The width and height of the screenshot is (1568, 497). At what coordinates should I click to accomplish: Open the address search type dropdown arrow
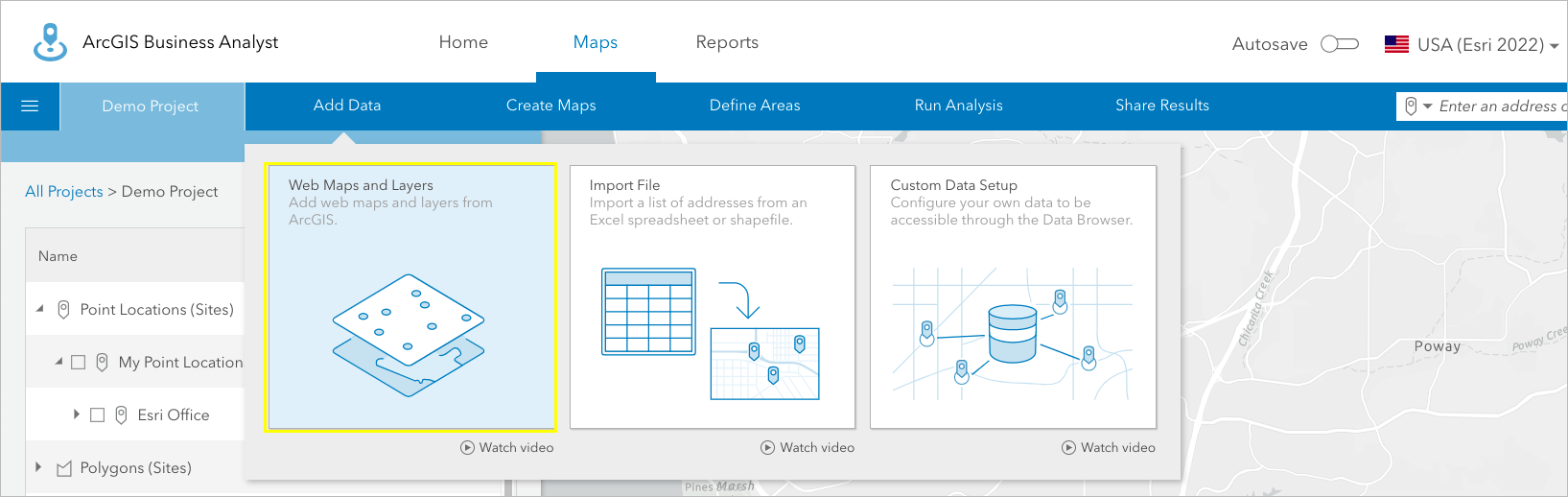1427,106
